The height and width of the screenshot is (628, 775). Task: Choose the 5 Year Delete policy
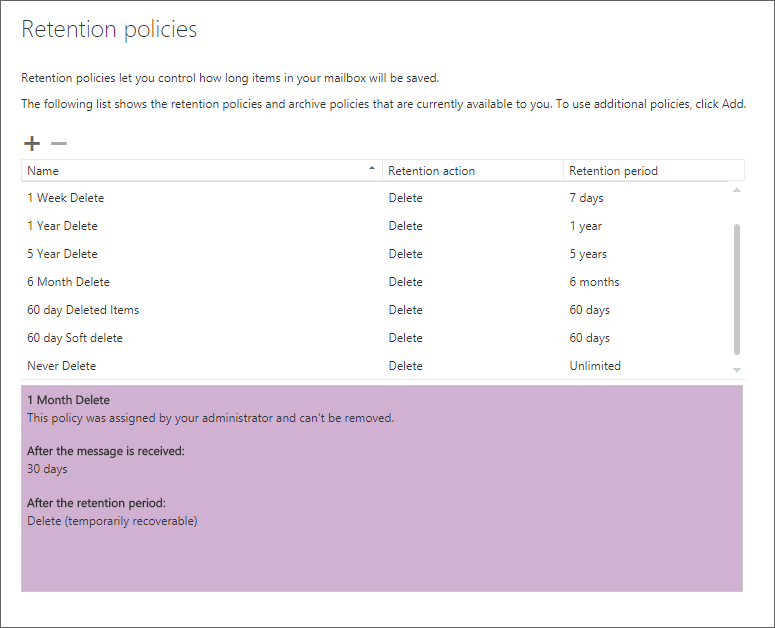pos(62,254)
